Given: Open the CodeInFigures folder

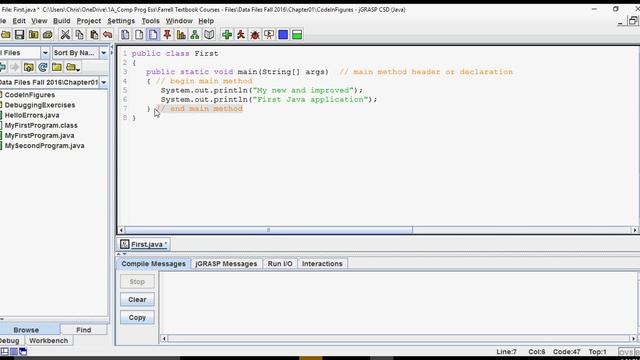Looking at the screenshot, I should pyautogui.click(x=29, y=95).
